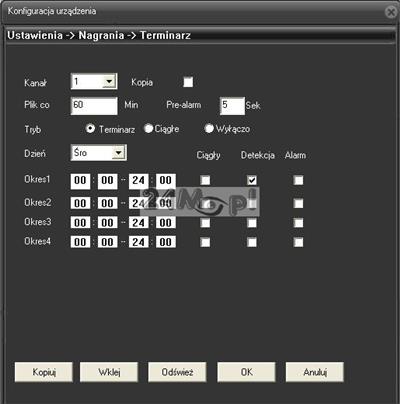Close the Konfiguracja urządzenia dialog
Viewport: 400px width, 404px height.
(x=391, y=12)
